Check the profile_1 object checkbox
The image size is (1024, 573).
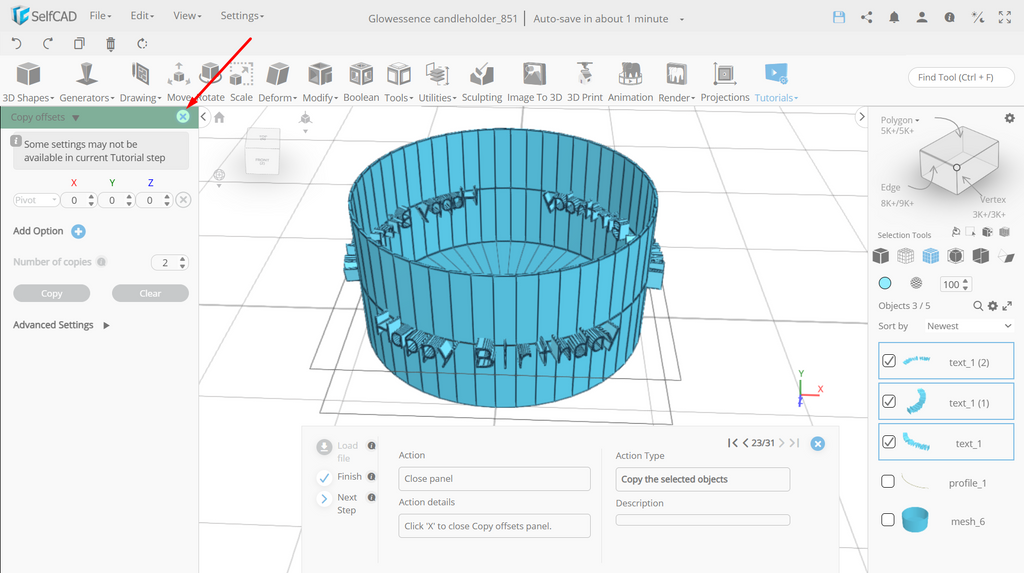point(888,482)
